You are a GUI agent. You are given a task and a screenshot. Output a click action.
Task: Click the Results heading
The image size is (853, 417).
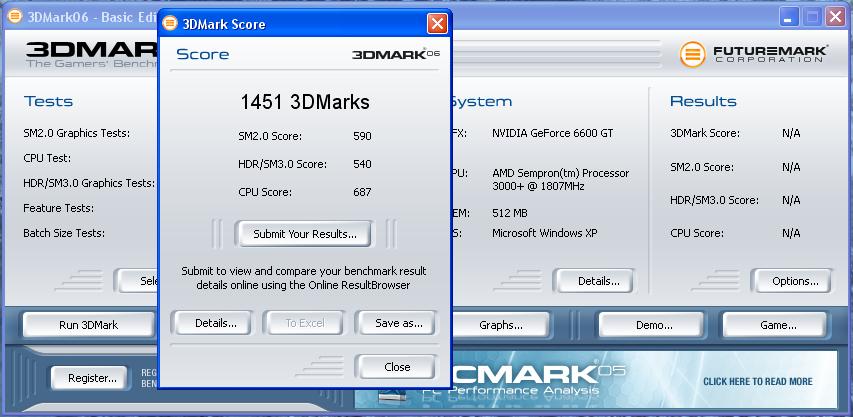pyautogui.click(x=703, y=101)
